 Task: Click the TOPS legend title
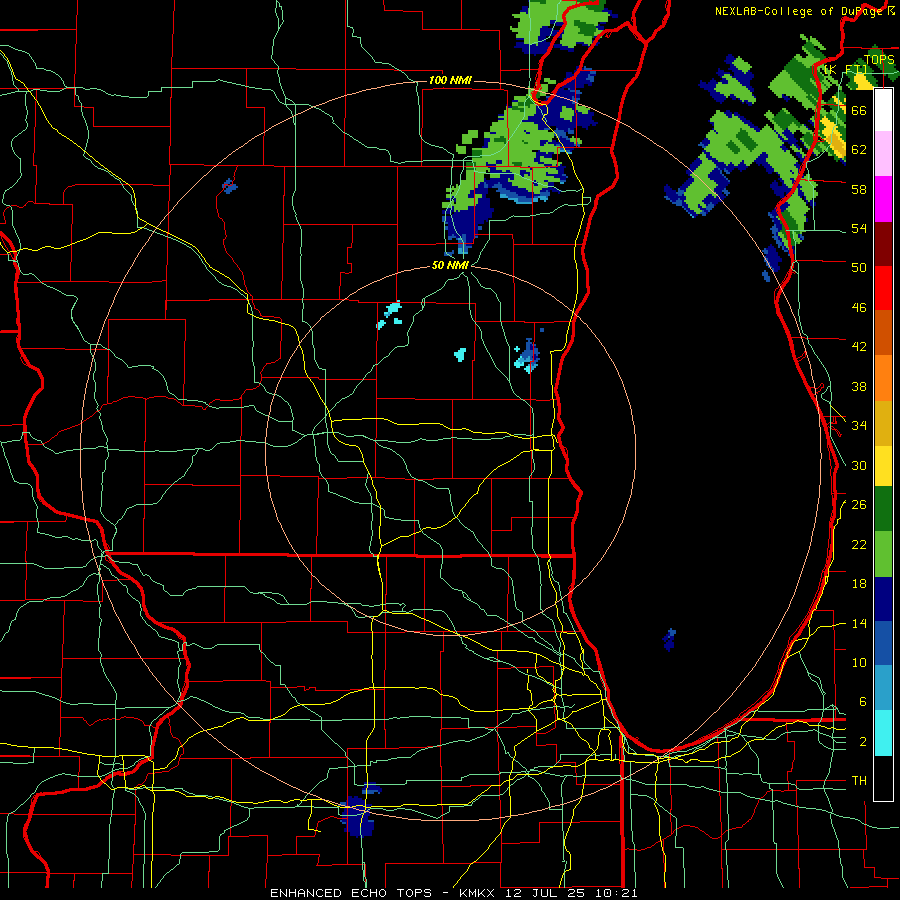click(x=879, y=59)
